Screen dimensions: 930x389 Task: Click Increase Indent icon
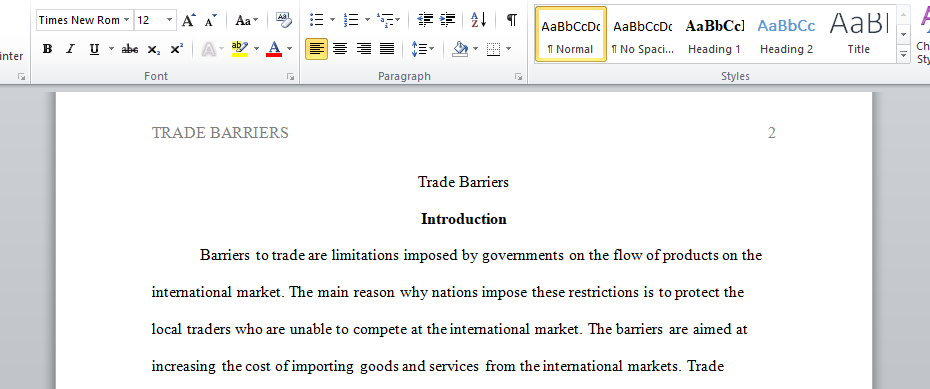(447, 20)
